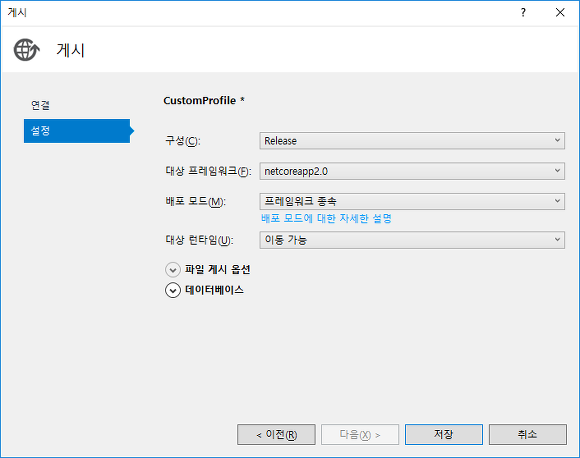Open link 배포 모드에 대한 자세한 설명
580x458 pixels.
(326, 218)
